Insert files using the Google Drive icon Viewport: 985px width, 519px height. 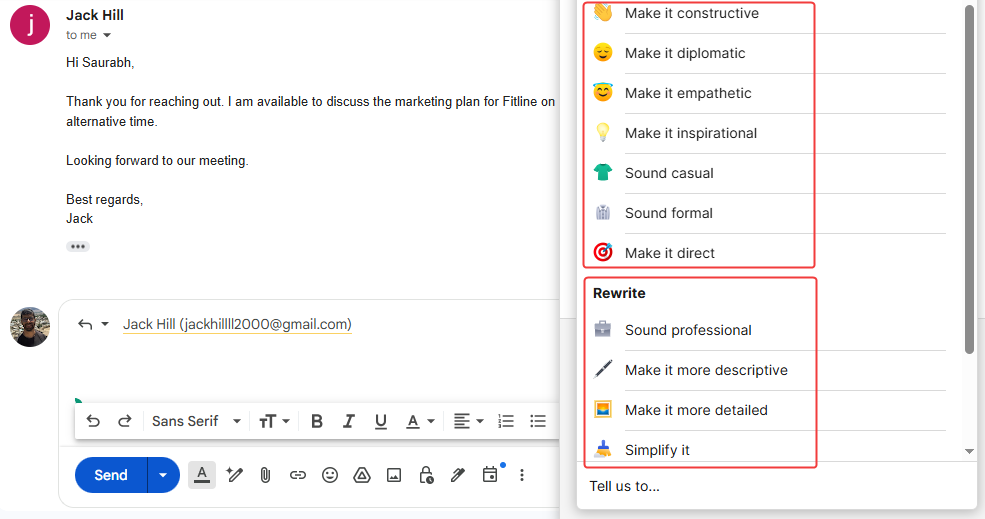(362, 475)
